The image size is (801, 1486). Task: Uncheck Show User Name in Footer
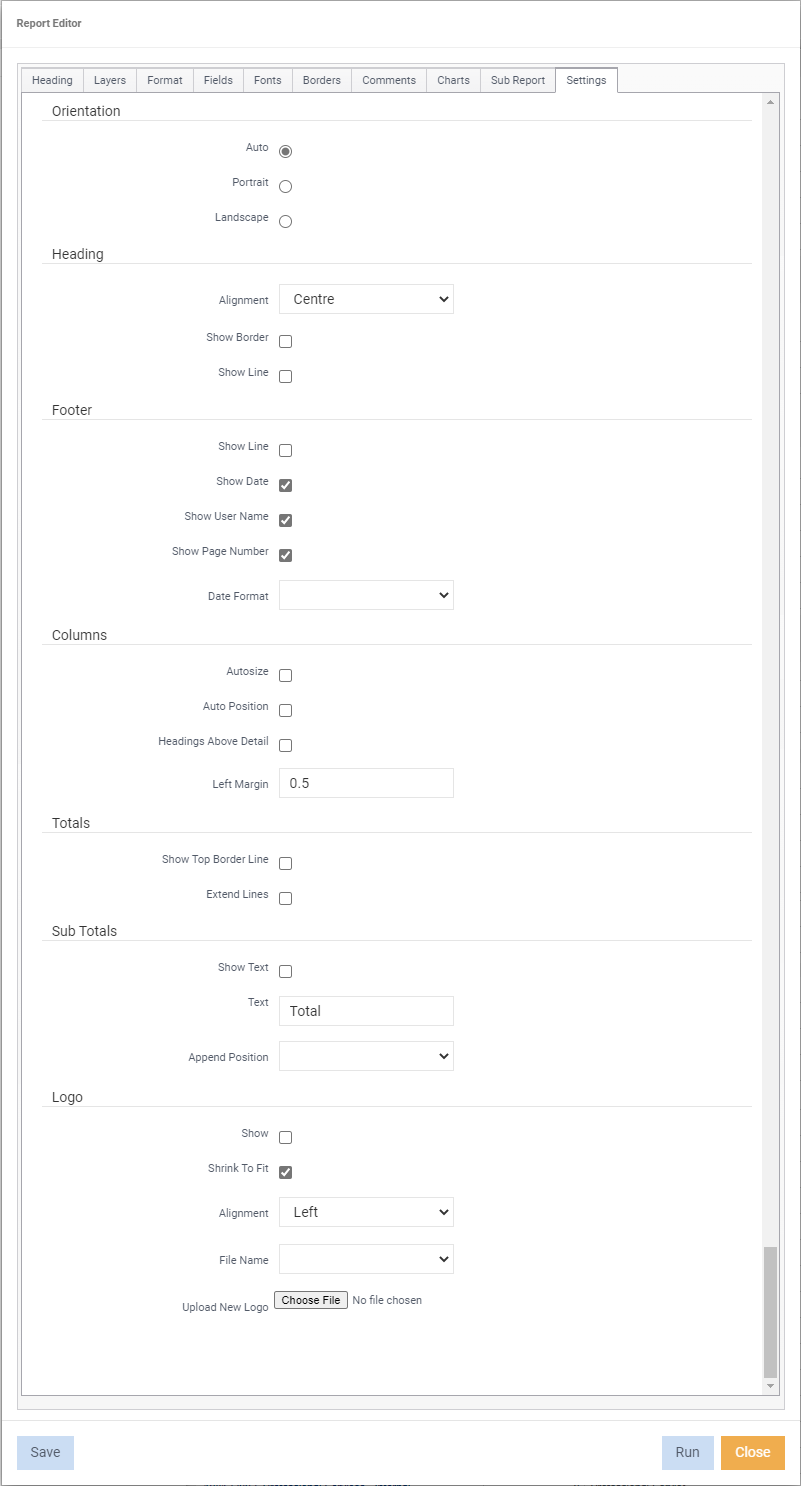click(x=285, y=519)
